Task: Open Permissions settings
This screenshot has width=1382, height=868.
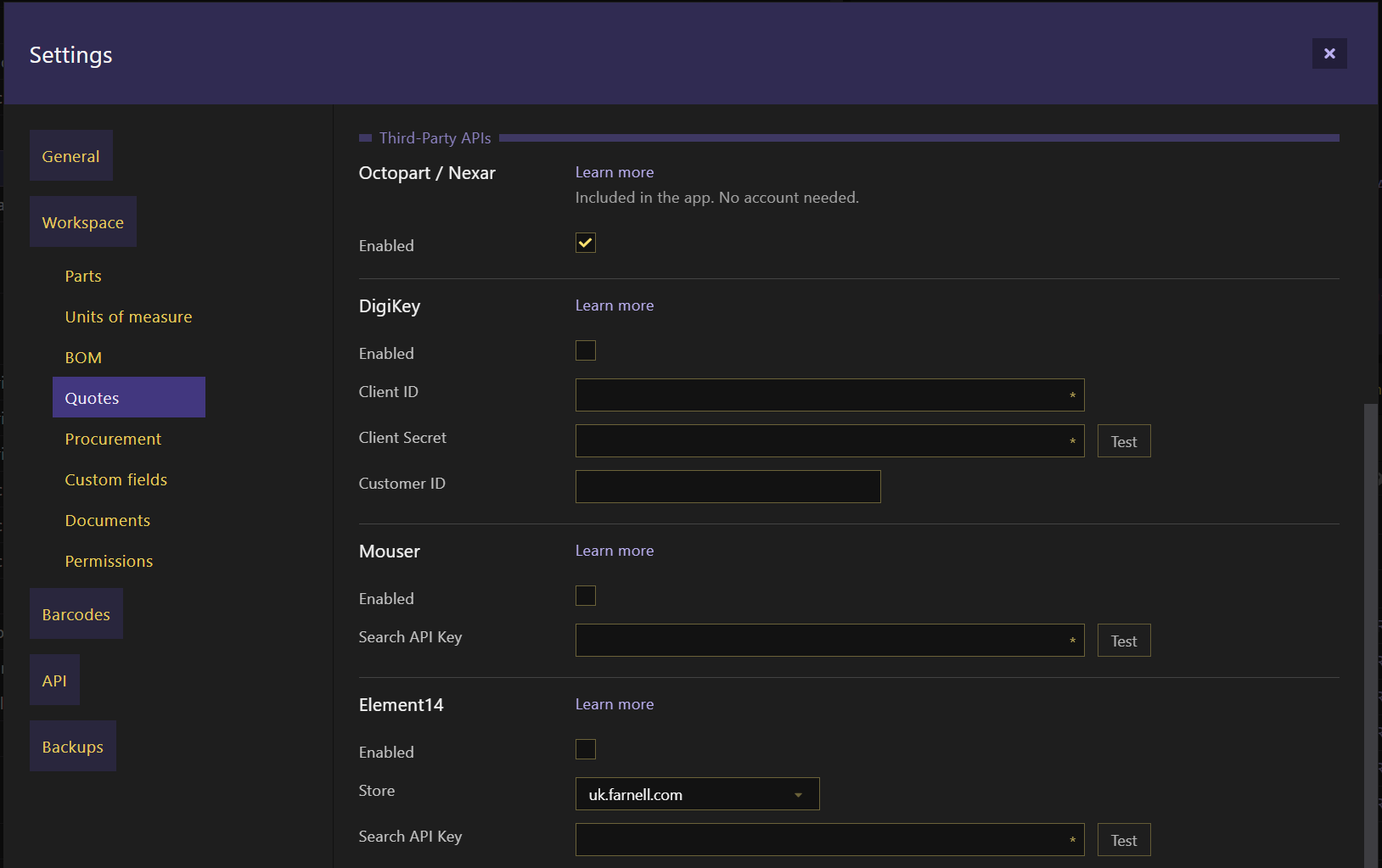Action: [x=110, y=561]
